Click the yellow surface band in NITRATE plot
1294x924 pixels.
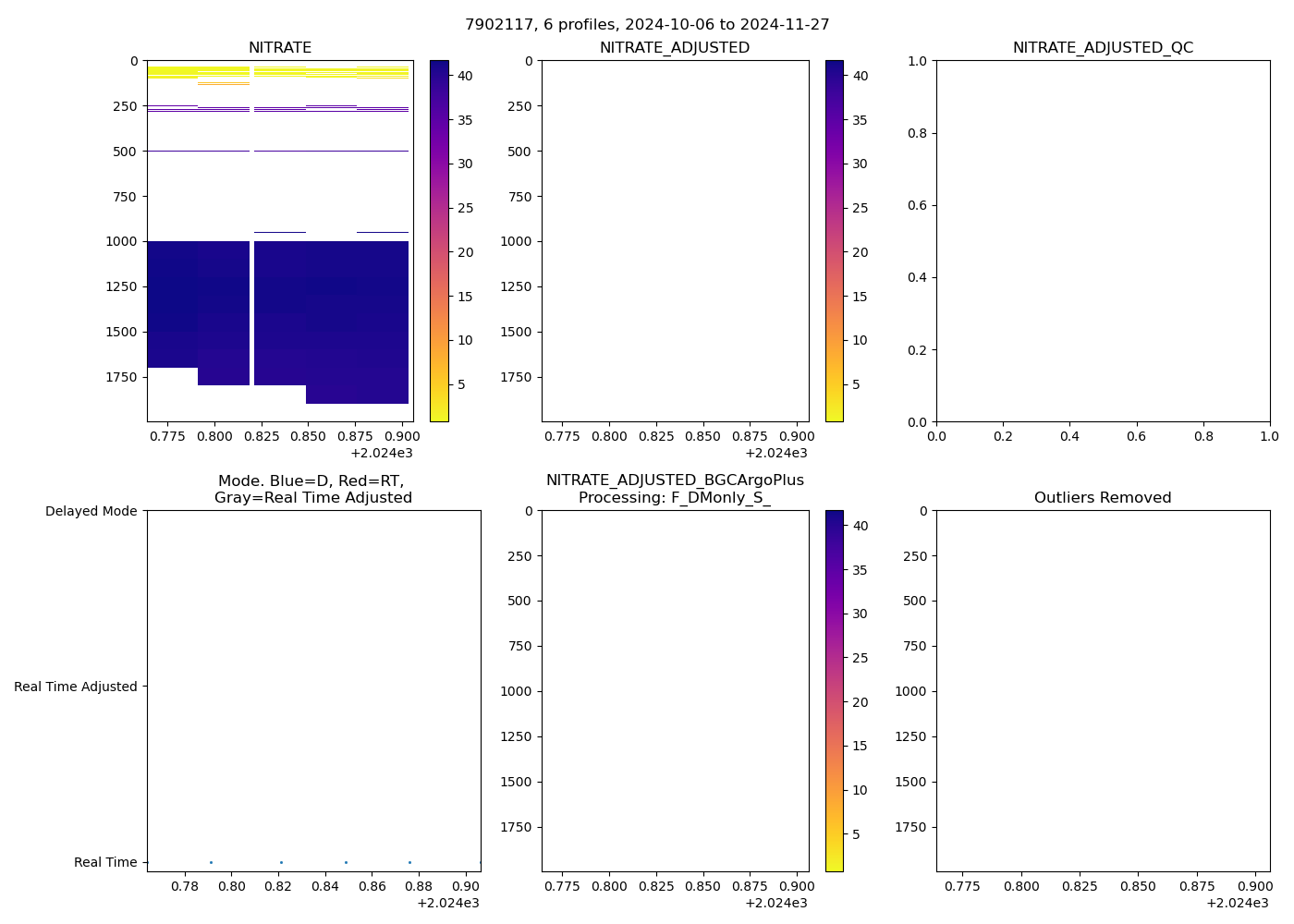172,72
